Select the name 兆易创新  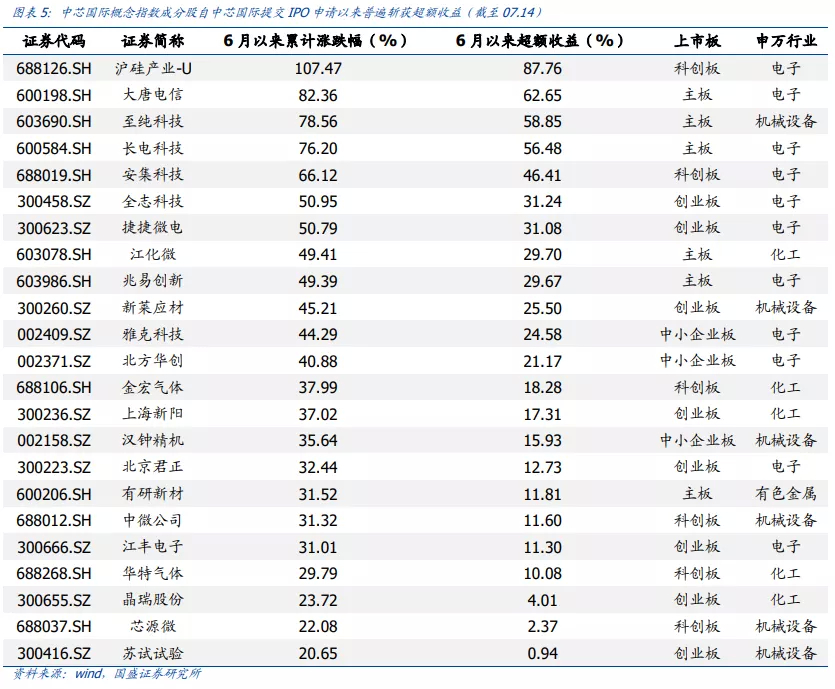(x=153, y=281)
